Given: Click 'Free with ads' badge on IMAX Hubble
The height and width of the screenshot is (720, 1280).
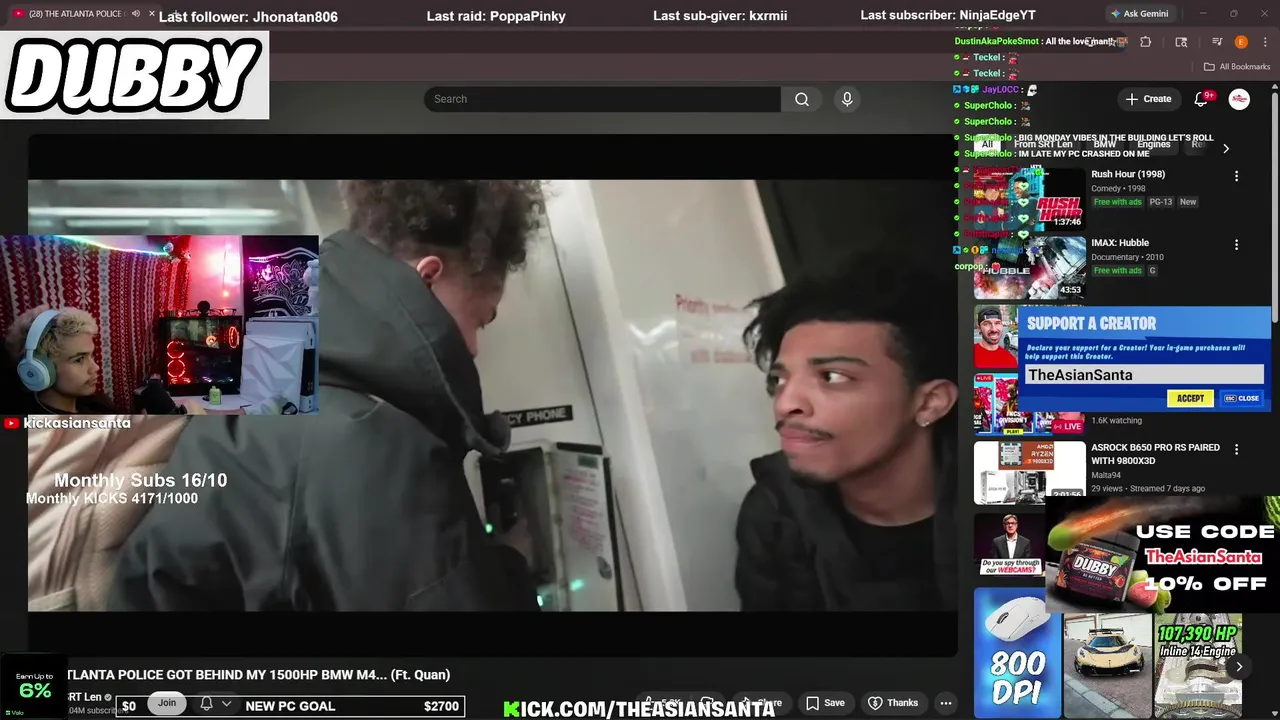Looking at the screenshot, I should (1117, 271).
